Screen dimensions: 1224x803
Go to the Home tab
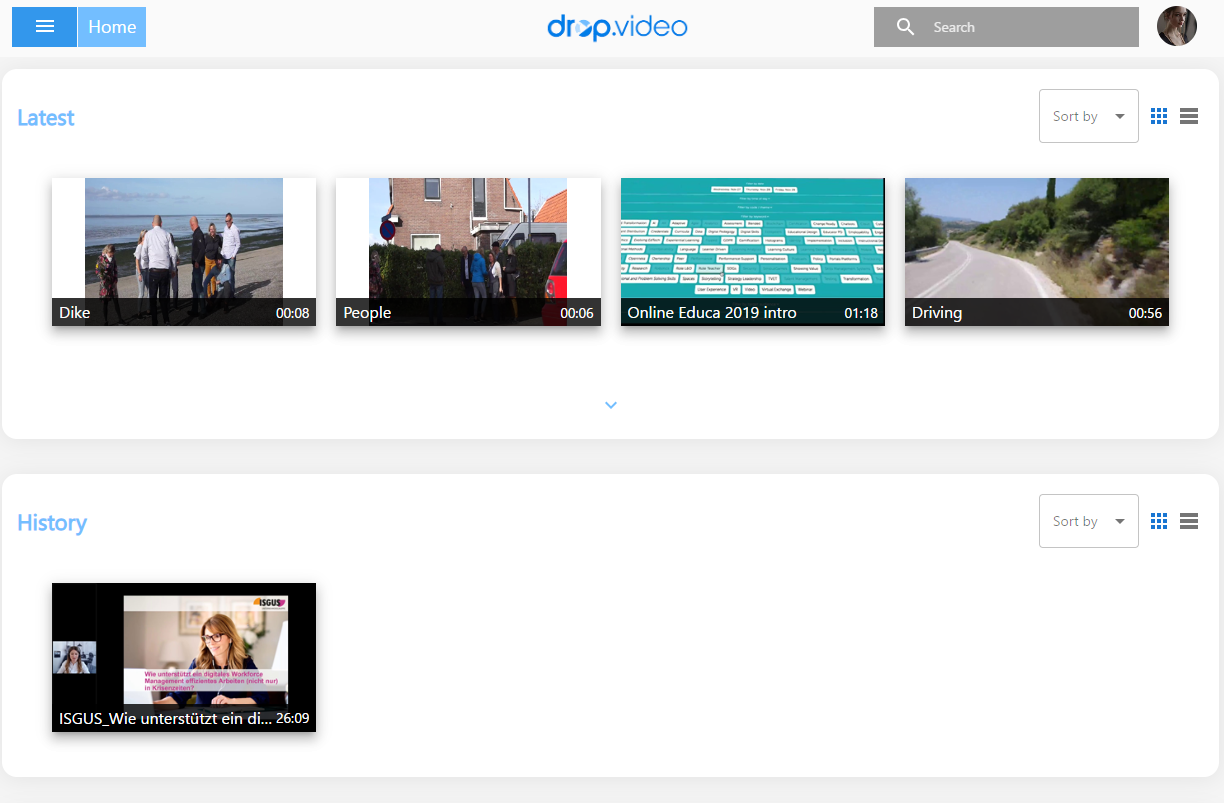(112, 27)
